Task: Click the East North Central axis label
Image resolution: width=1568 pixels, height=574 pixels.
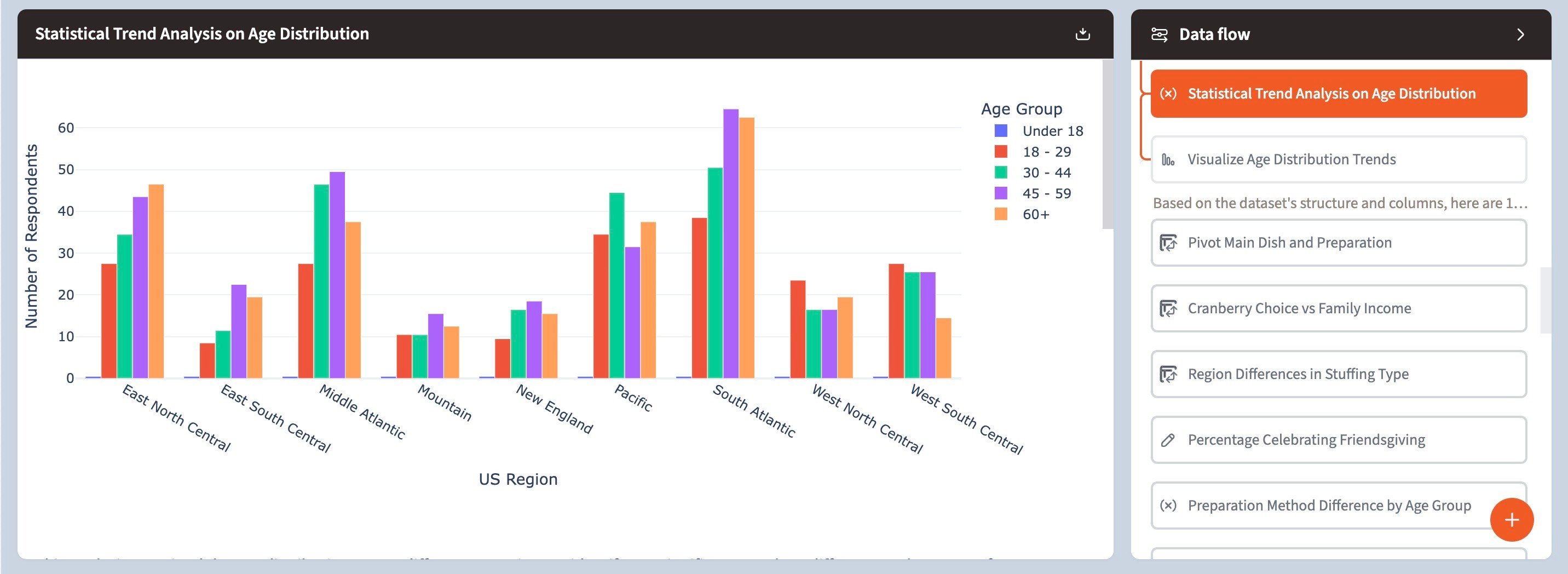Action: 176,418
